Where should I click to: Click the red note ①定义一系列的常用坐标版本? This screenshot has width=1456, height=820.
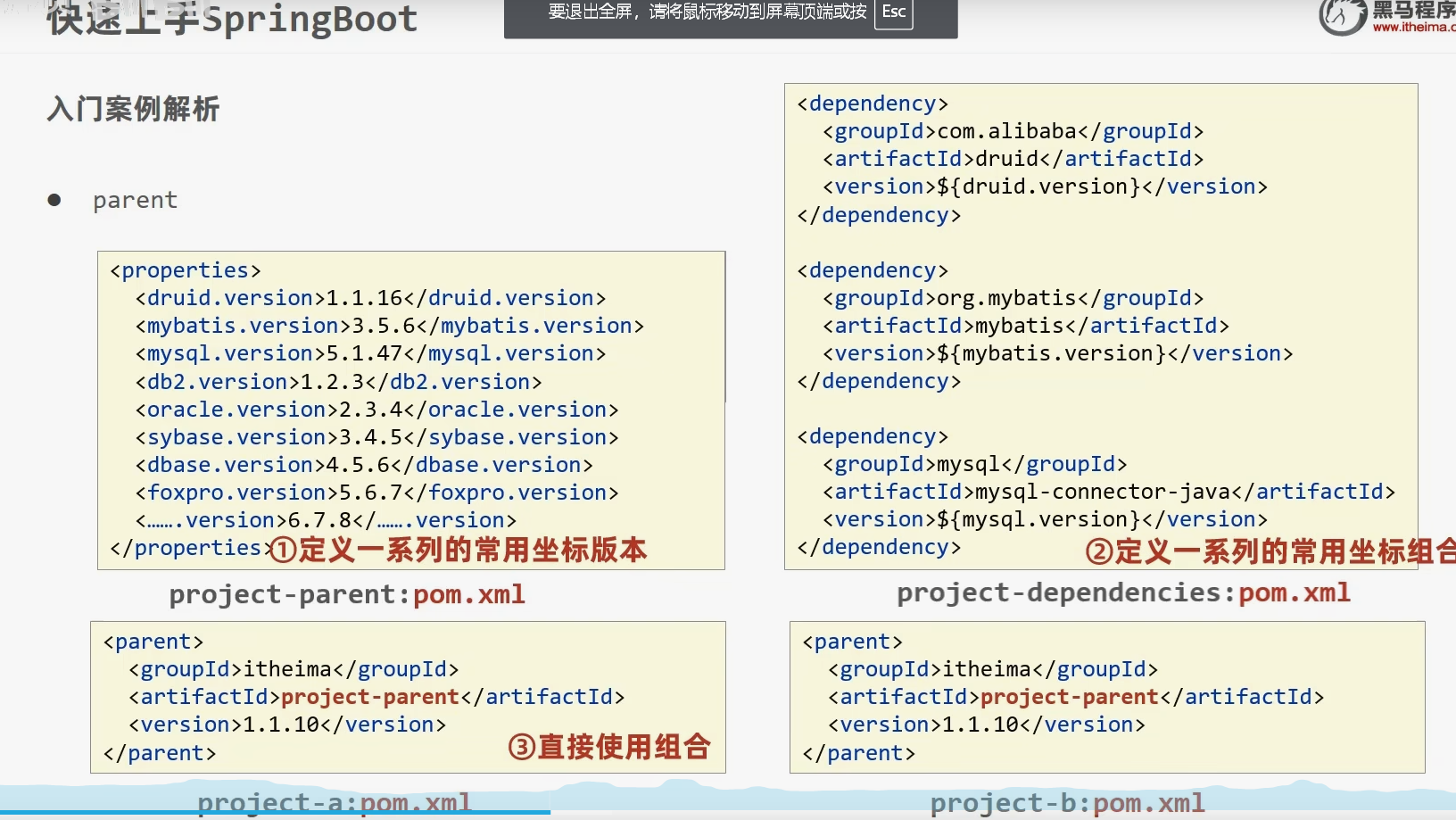click(x=459, y=550)
